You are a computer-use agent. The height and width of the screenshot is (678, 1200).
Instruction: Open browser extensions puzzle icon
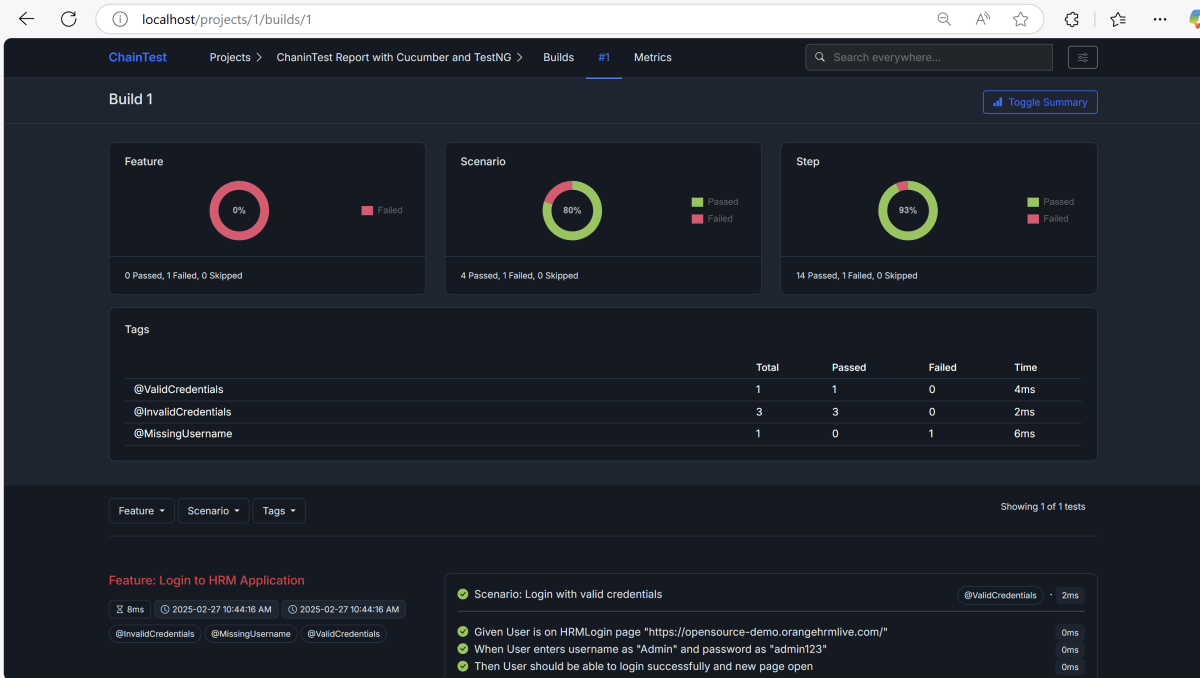[1071, 19]
